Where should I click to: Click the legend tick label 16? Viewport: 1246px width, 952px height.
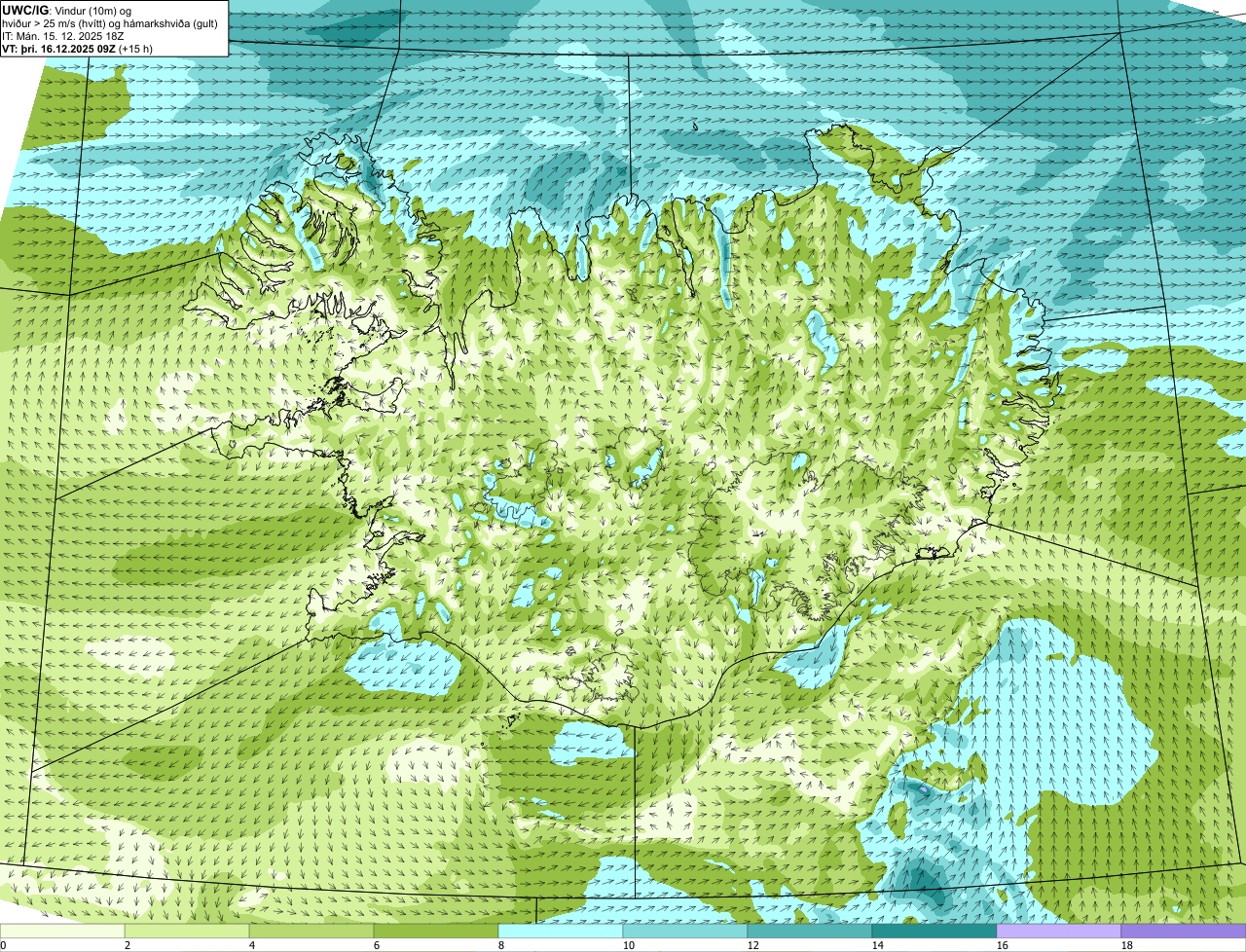click(1003, 945)
